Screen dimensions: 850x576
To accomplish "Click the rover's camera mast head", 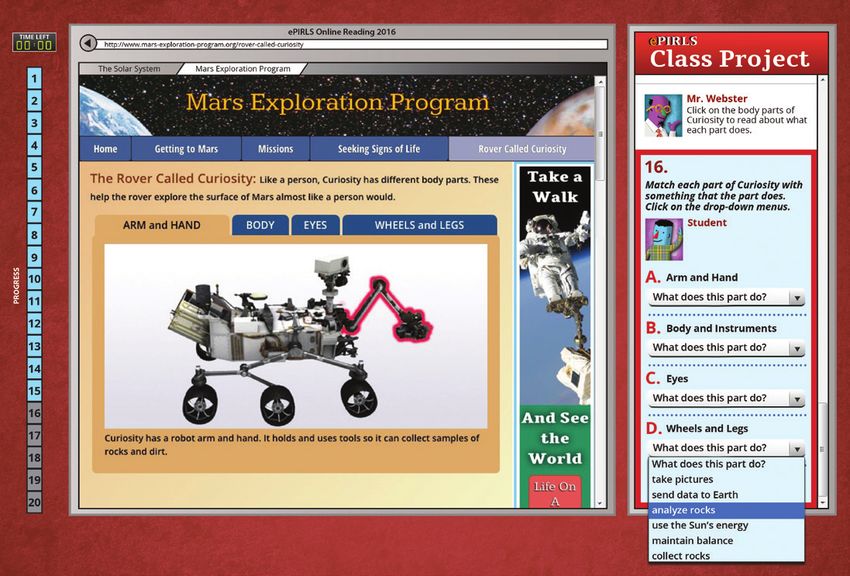I will [x=332, y=268].
